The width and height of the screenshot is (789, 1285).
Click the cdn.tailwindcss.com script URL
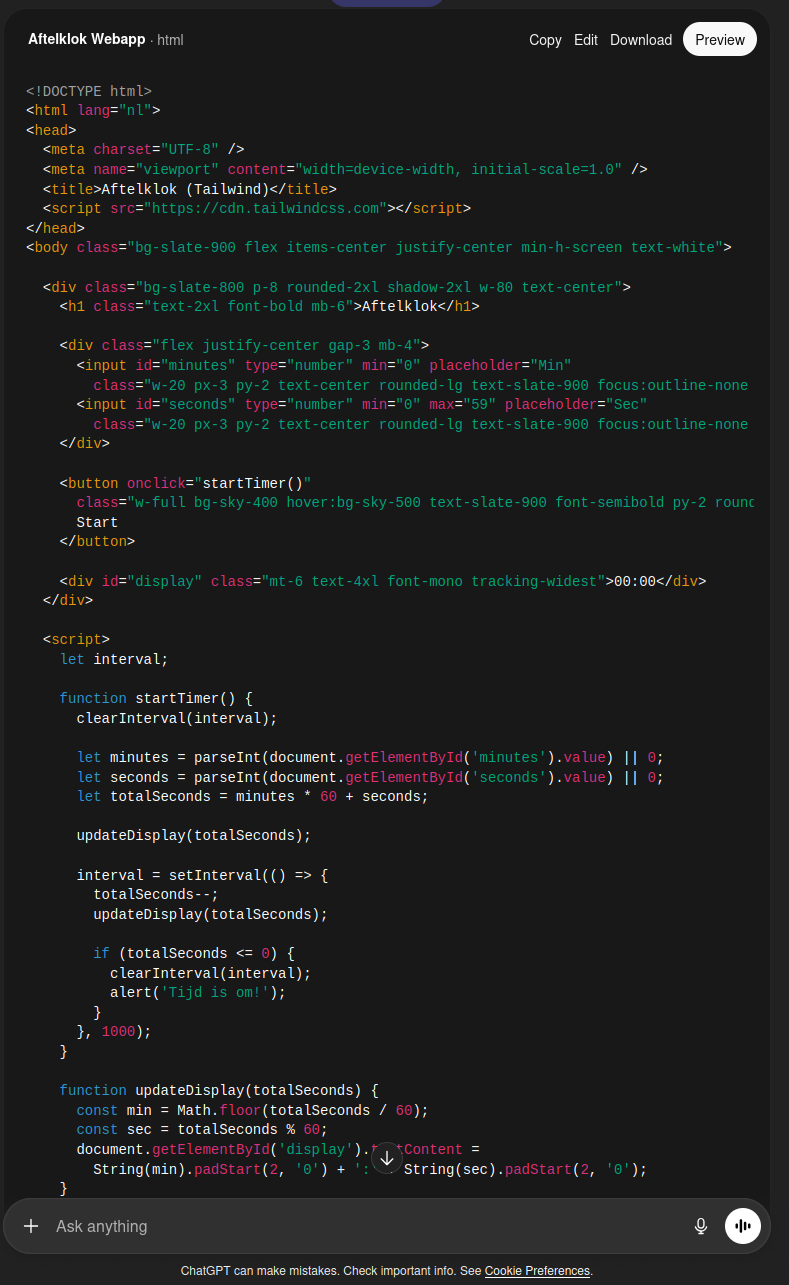266,209
